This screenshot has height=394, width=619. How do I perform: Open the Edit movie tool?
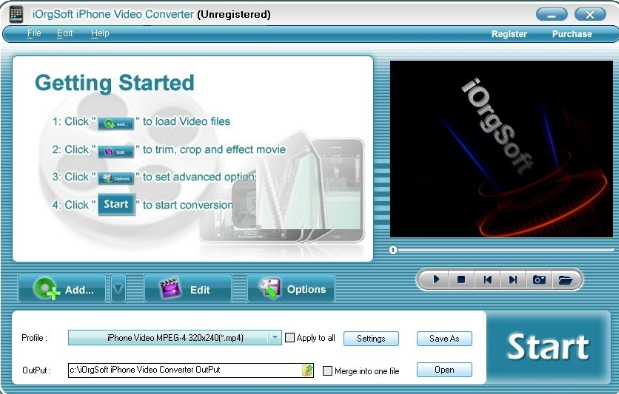click(x=188, y=289)
